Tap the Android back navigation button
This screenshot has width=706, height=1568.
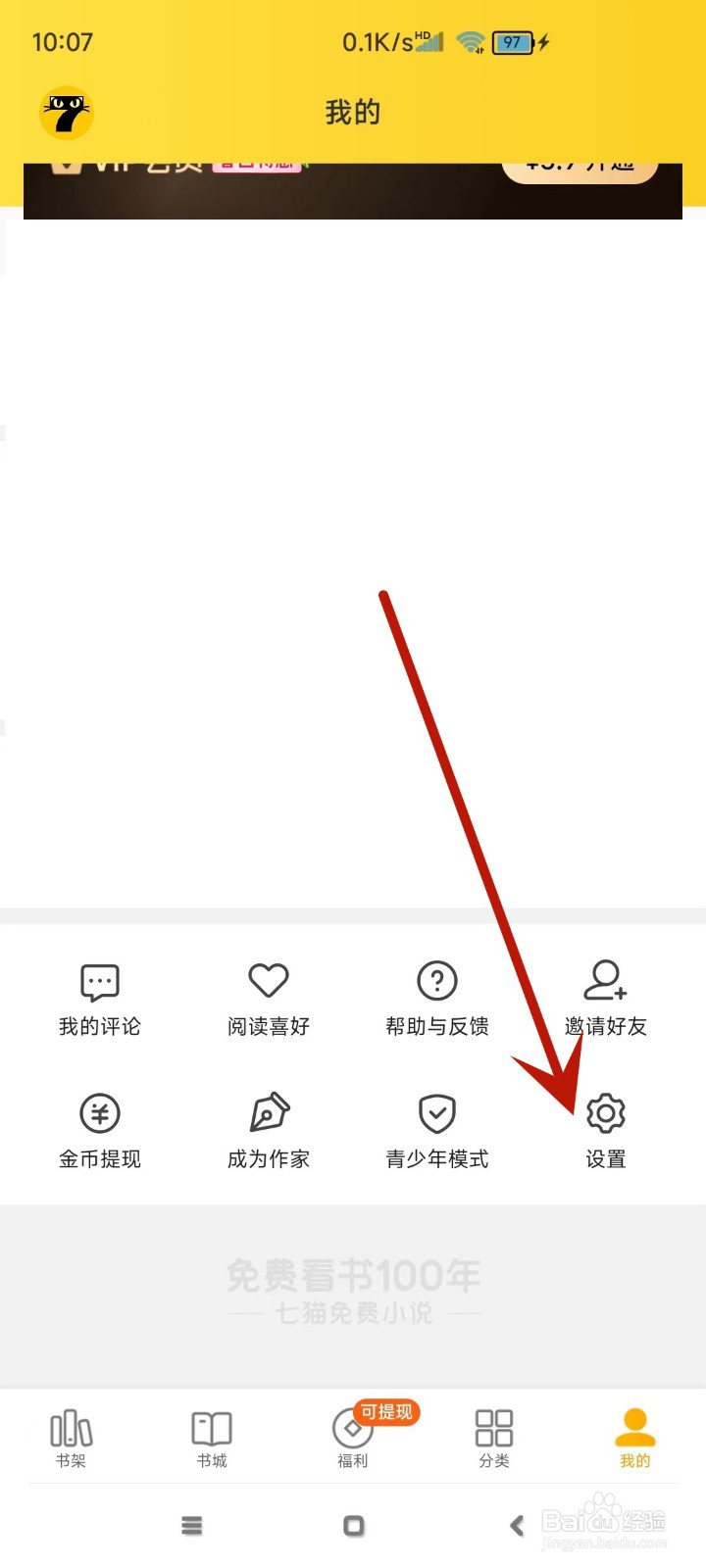(x=517, y=1525)
